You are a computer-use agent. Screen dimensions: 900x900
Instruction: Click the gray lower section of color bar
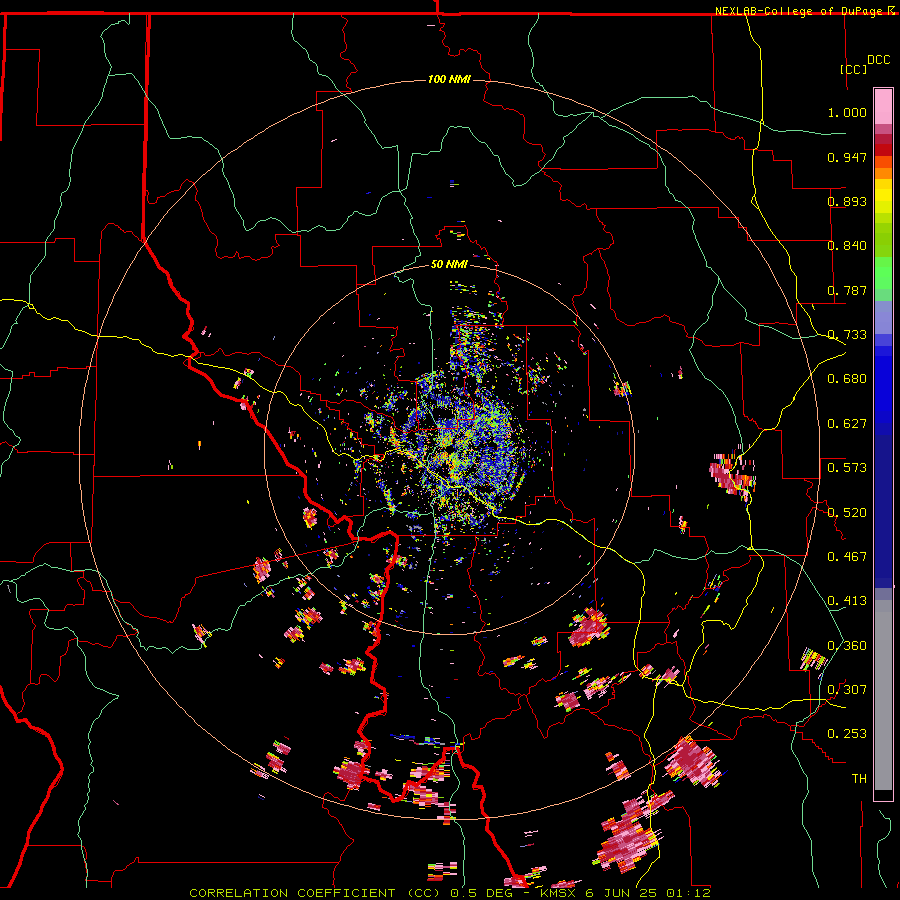pyautogui.click(x=883, y=695)
